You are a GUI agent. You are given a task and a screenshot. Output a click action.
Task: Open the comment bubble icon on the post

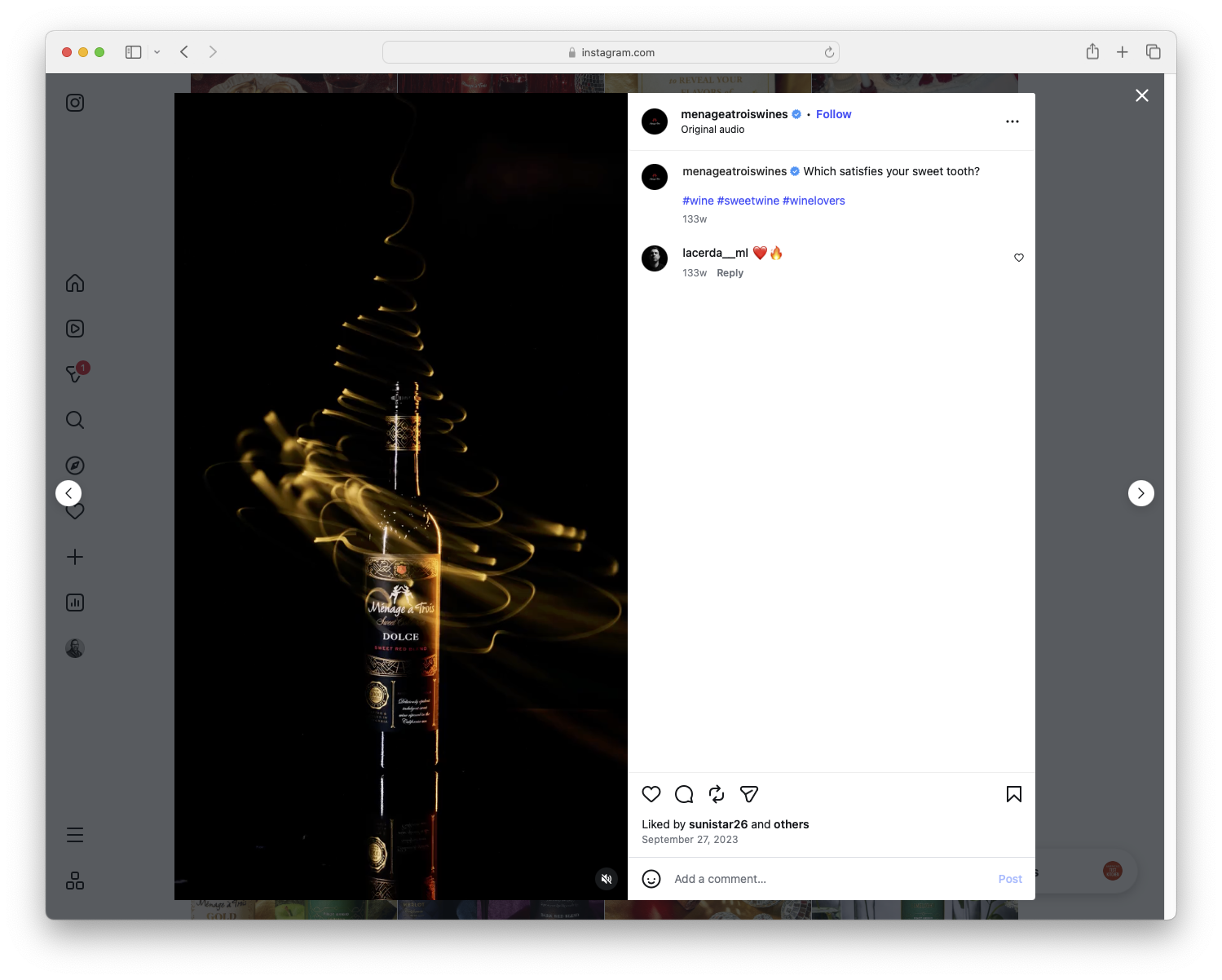pos(683,794)
